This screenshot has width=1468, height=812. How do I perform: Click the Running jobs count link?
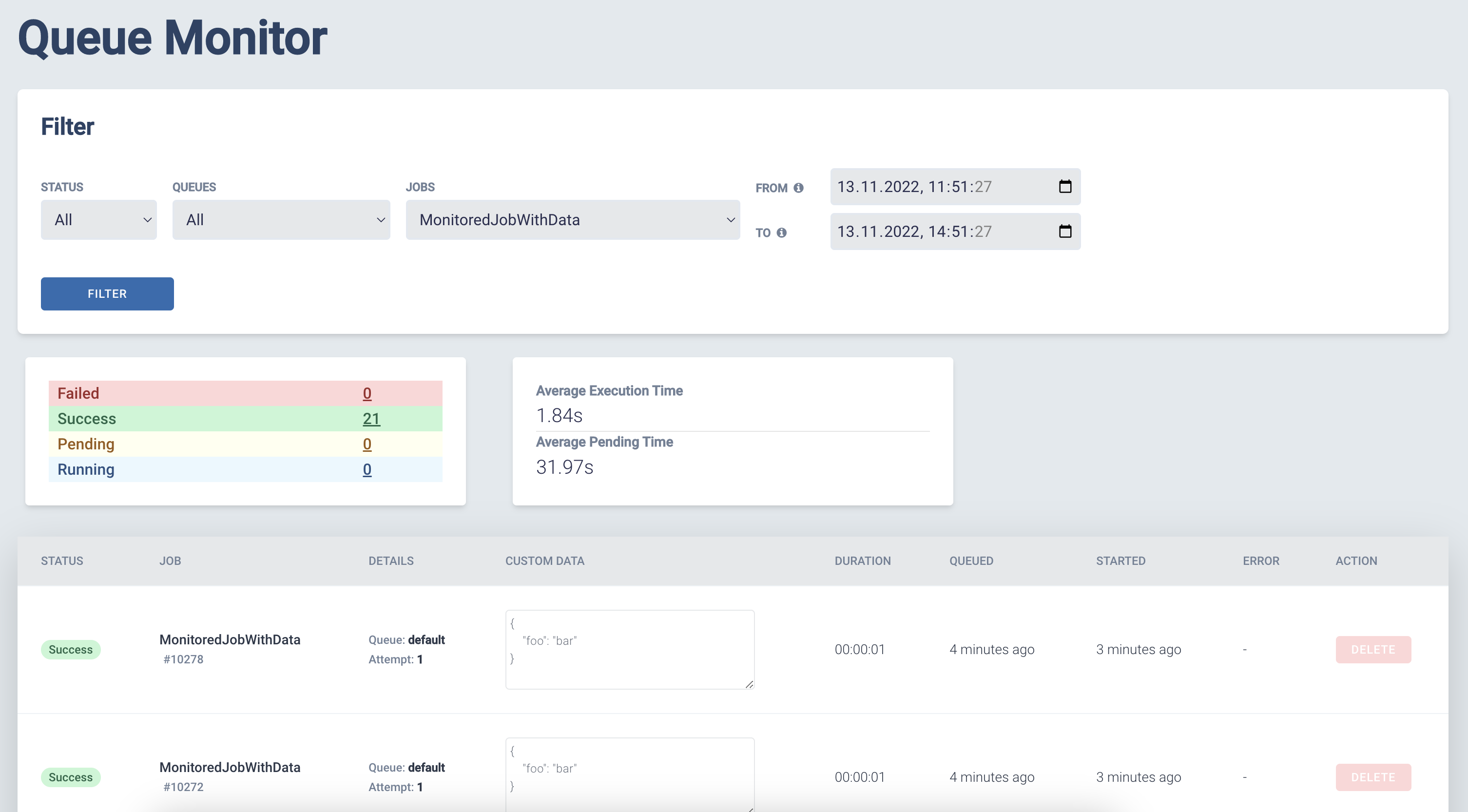pyautogui.click(x=367, y=469)
